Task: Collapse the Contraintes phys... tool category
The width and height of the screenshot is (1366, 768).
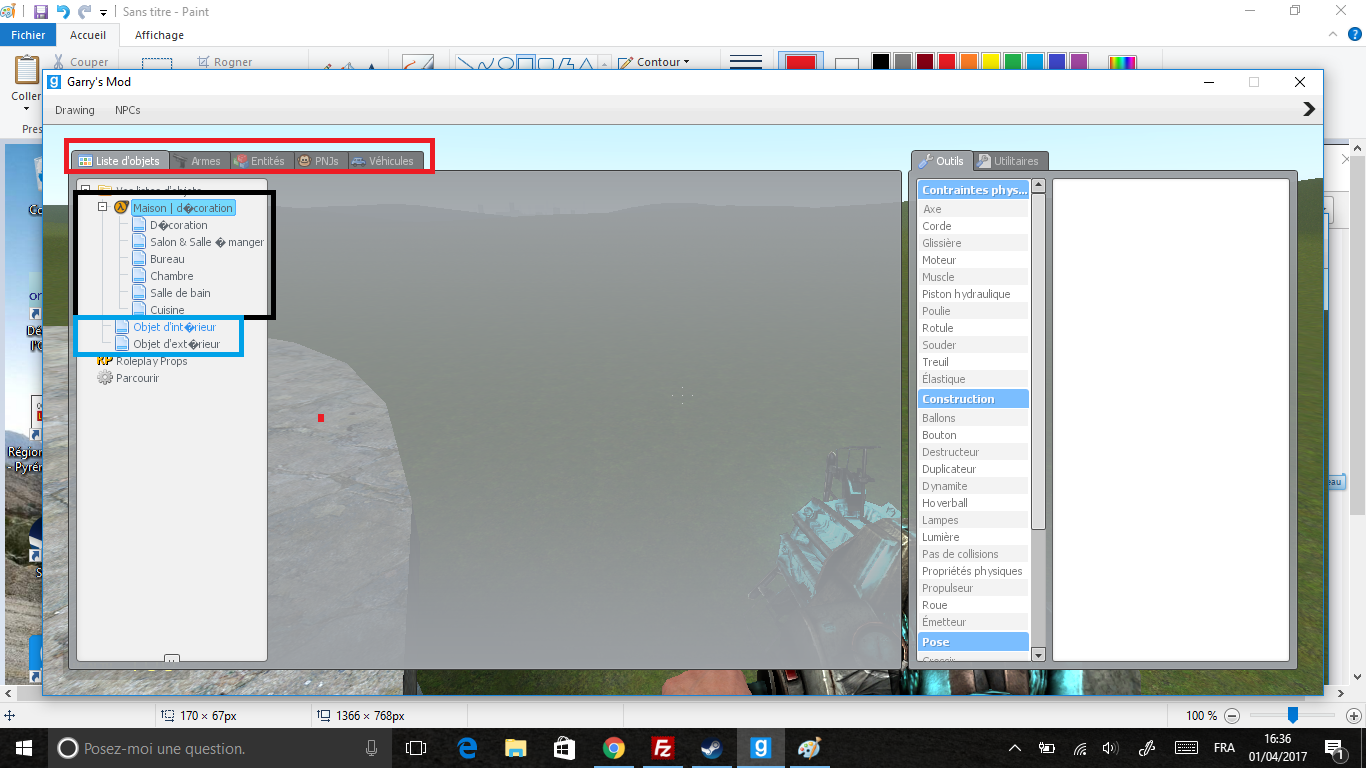Action: [973, 190]
